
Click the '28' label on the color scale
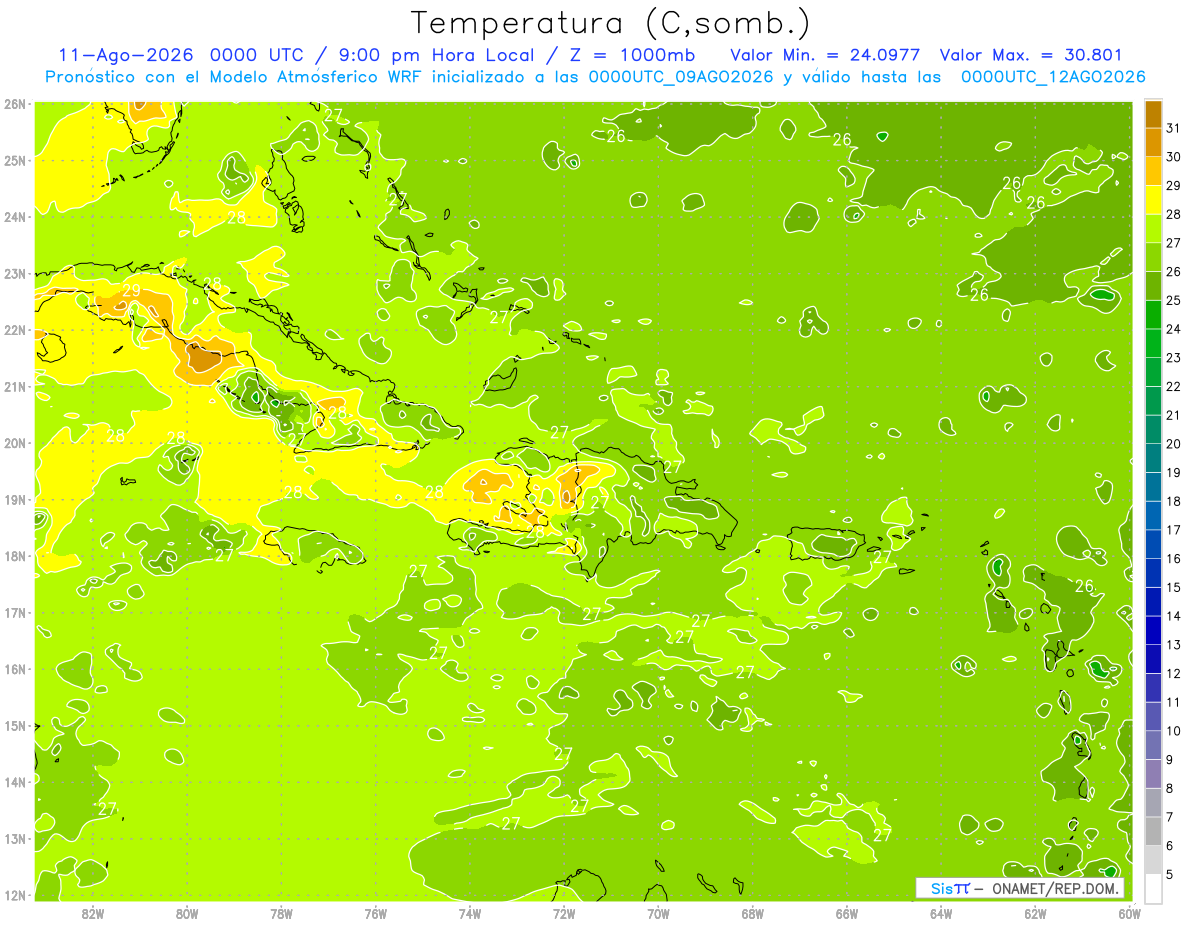point(1173,214)
